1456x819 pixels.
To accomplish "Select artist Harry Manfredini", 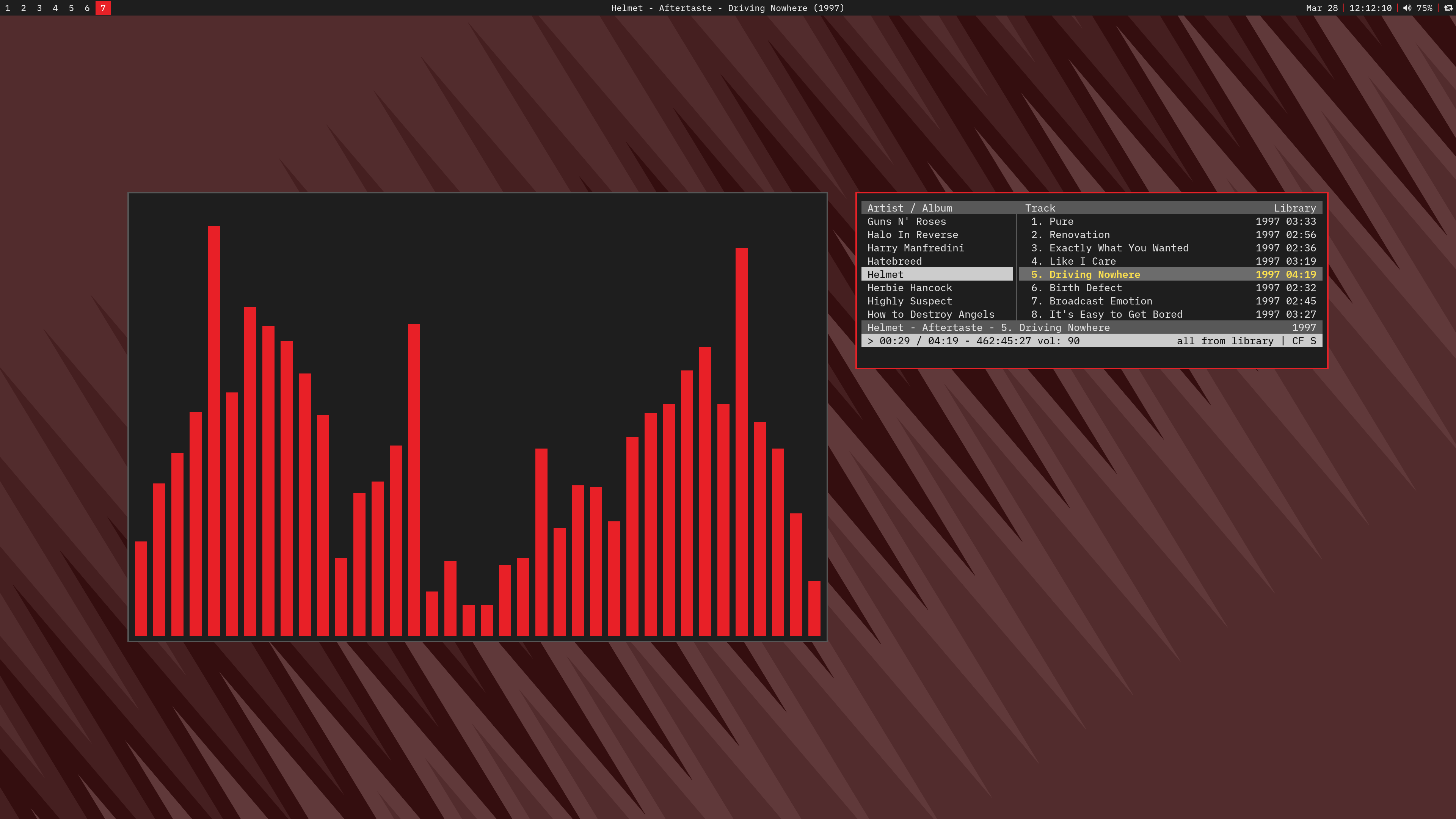I will [937, 248].
